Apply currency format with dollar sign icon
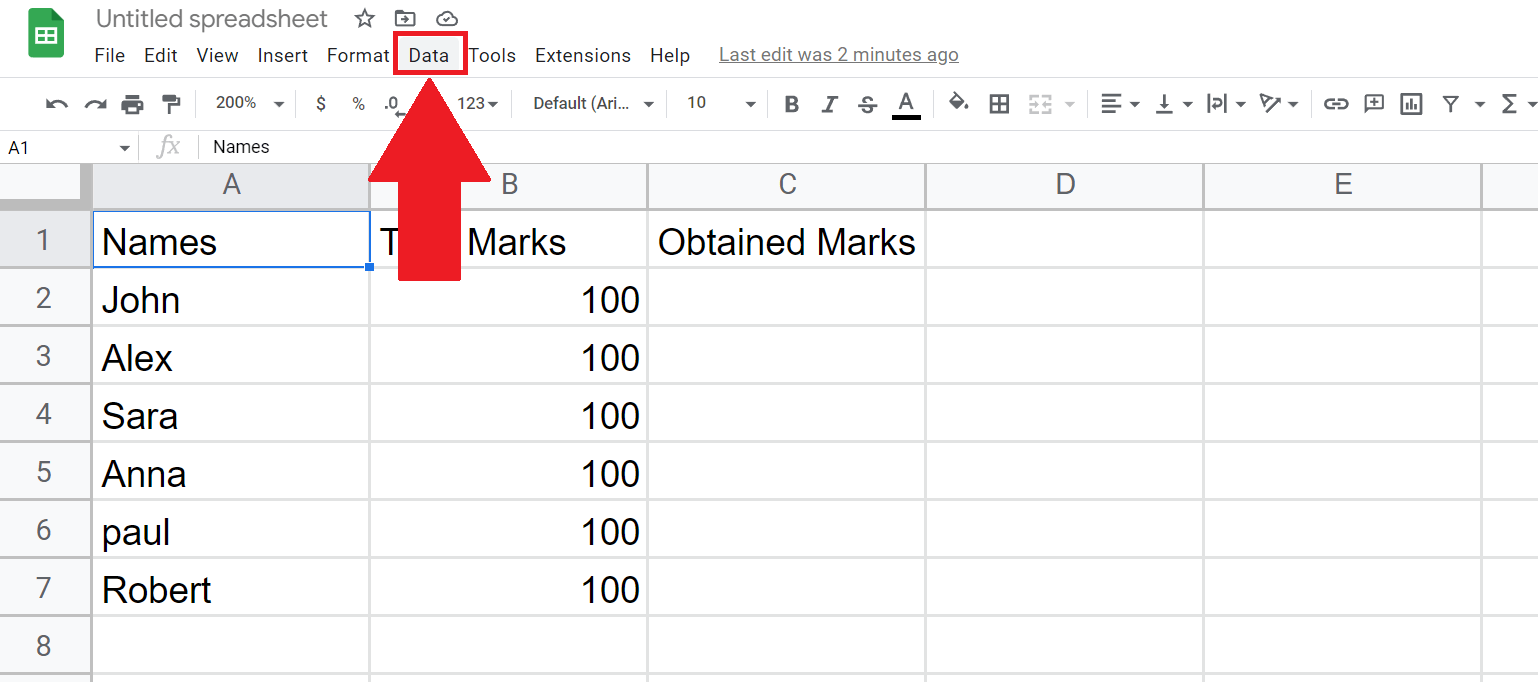 tap(319, 103)
